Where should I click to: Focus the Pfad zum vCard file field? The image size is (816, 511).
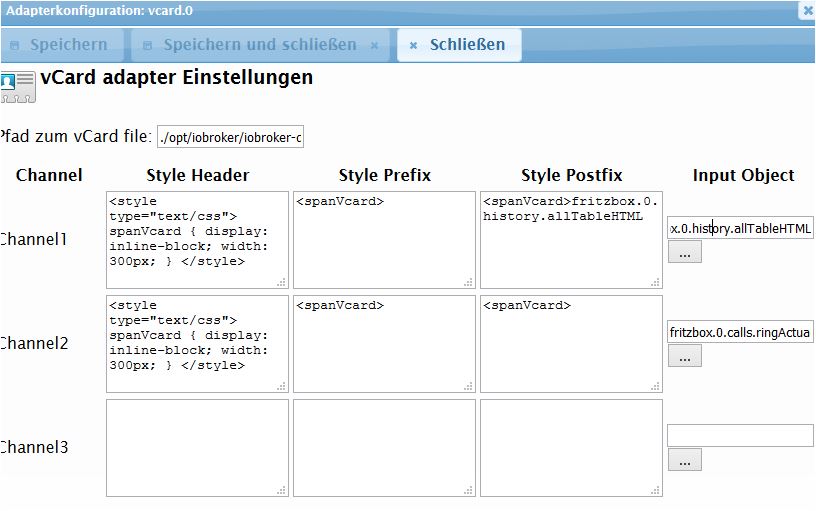tap(230, 136)
